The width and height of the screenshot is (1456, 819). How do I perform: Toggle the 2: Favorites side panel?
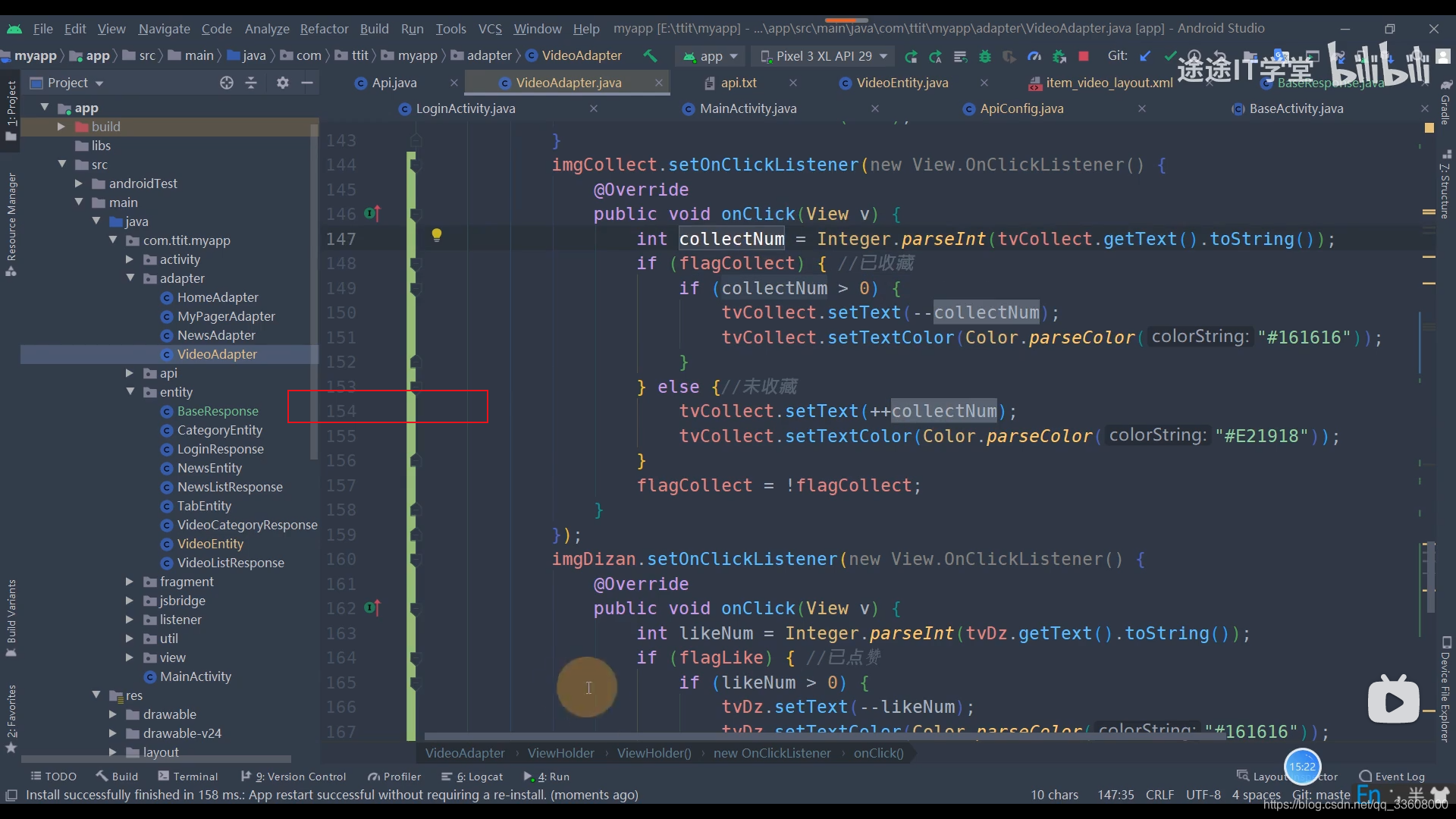click(11, 719)
